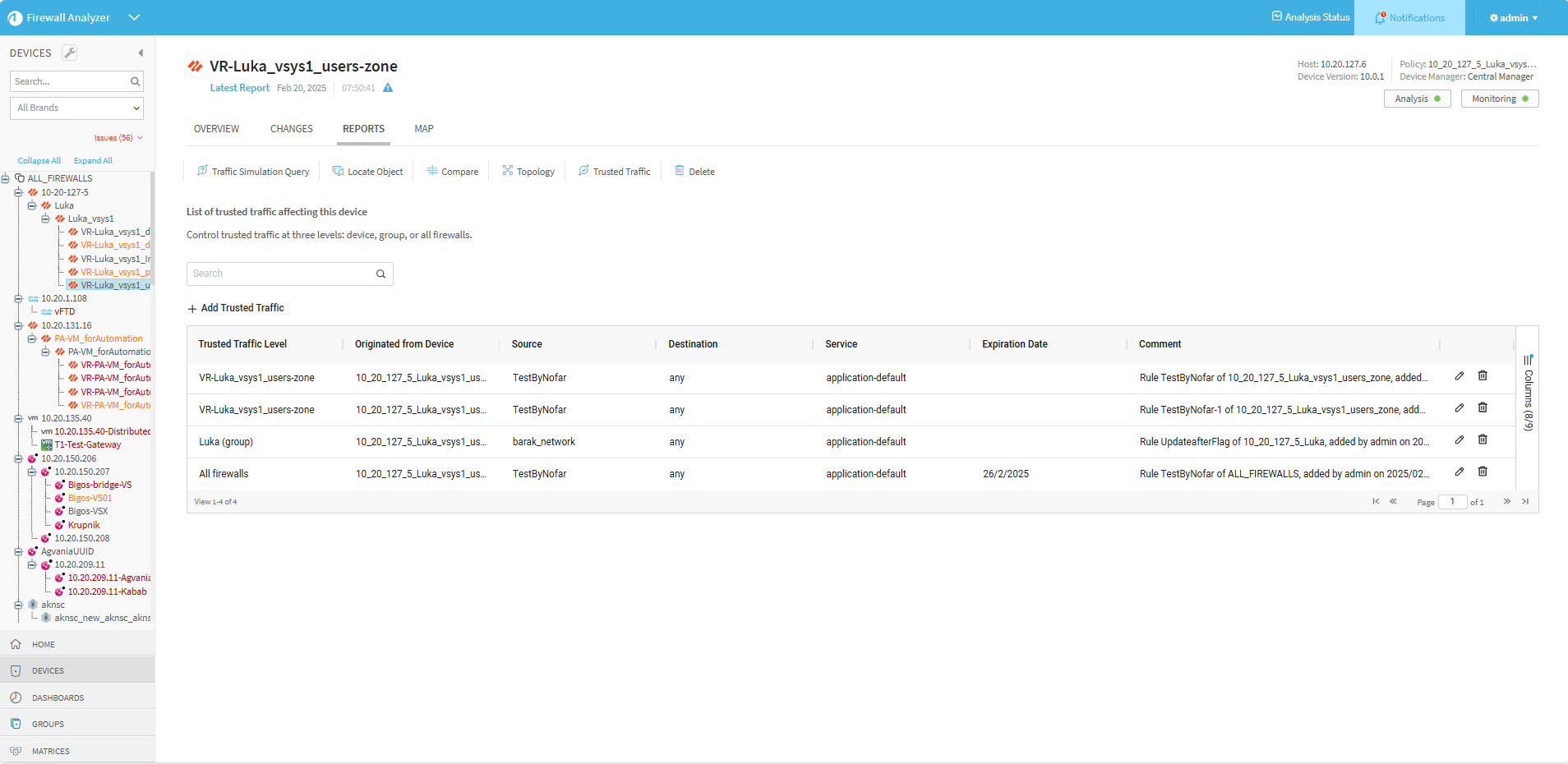This screenshot has width=1568, height=764.
Task: Open the All Brands dropdown
Action: [77, 108]
